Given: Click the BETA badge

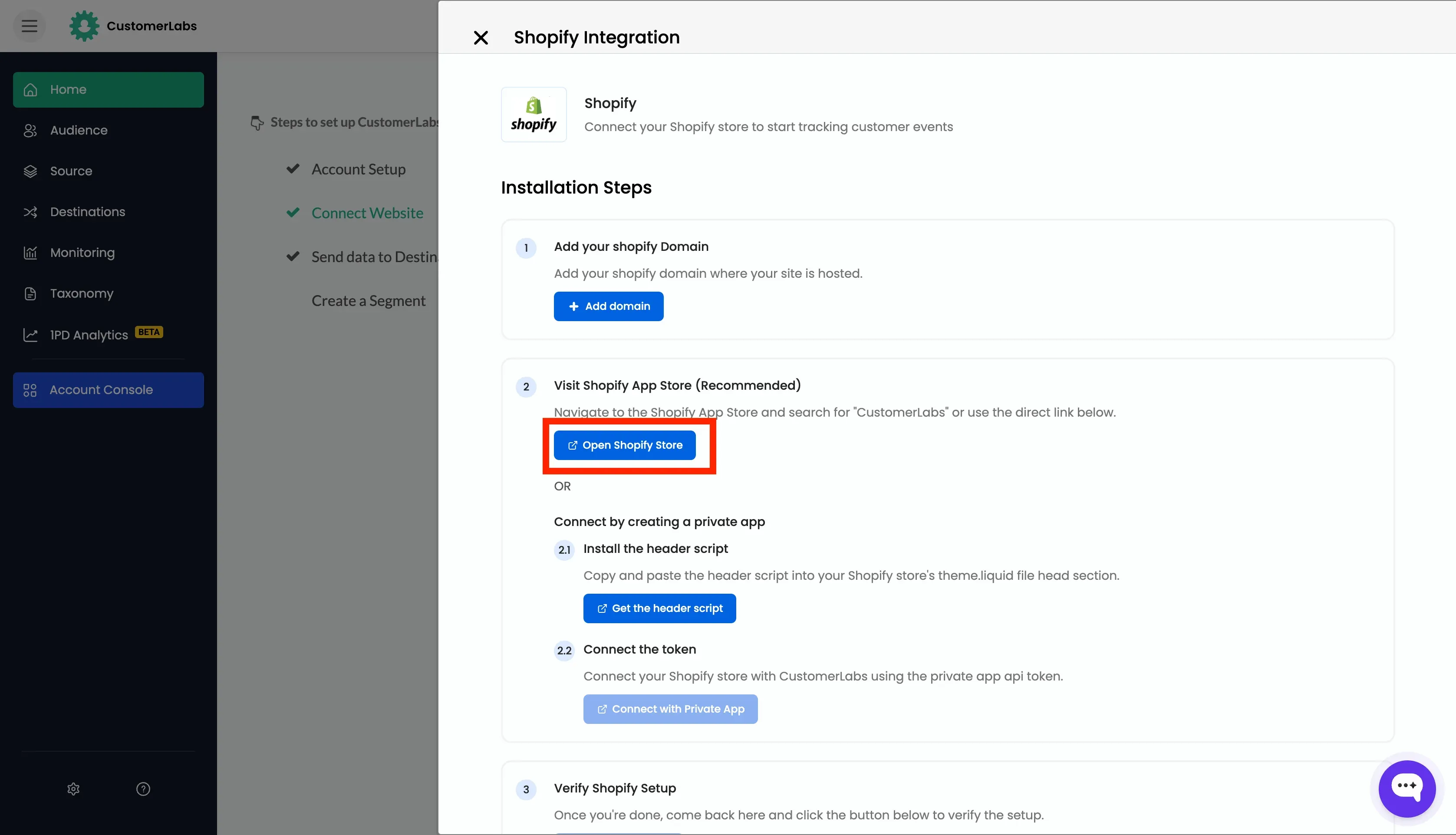Looking at the screenshot, I should pos(149,332).
